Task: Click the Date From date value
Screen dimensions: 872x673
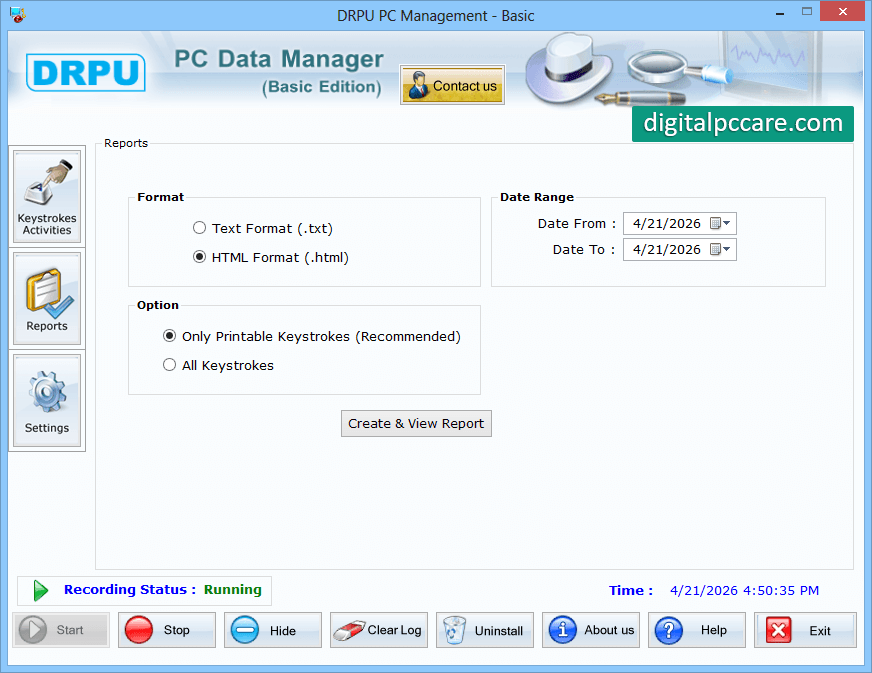Action: click(x=666, y=223)
